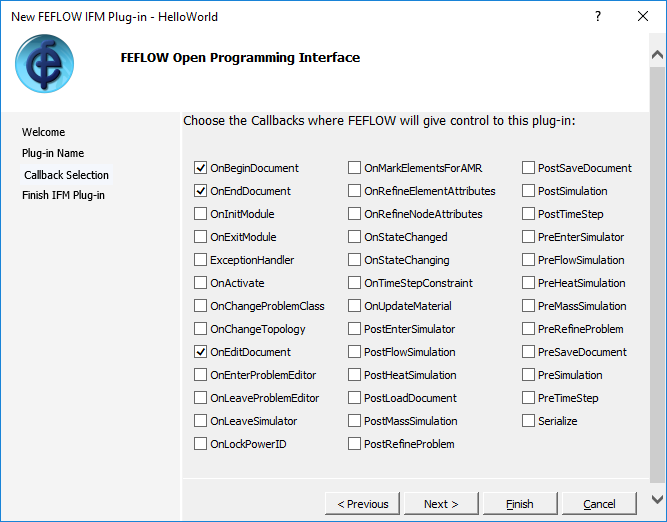Click the FEFLOW logo icon
Screen dimensions: 667x522
point(44,64)
